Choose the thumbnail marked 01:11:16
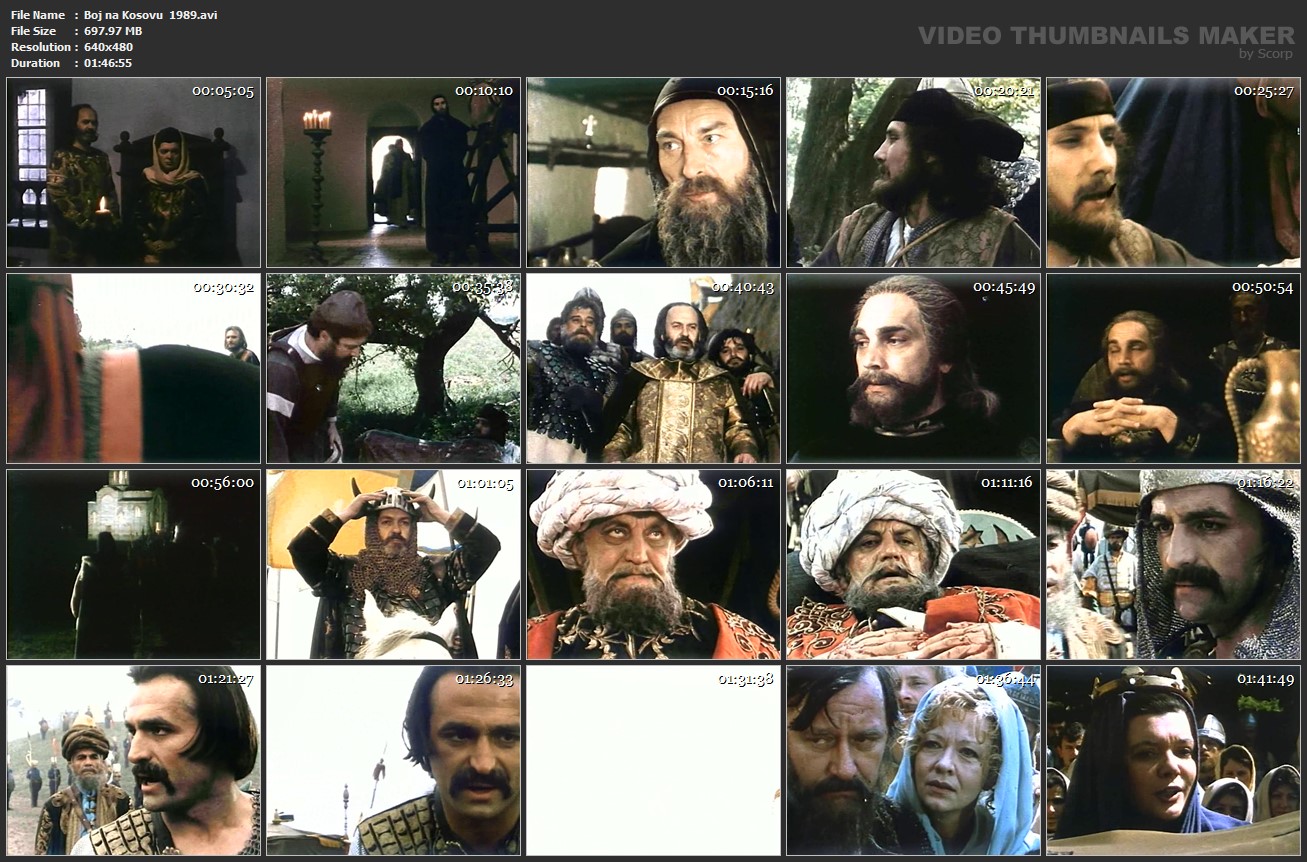Screen dimensions: 1307x862 coord(913,564)
